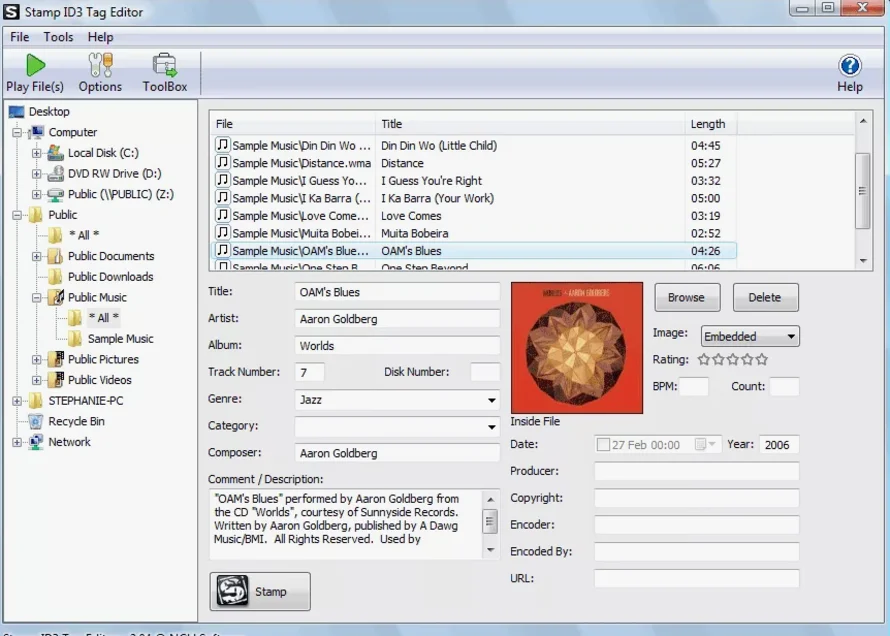
Task: Click scroll down arrow of Comment box
Action: (x=490, y=550)
